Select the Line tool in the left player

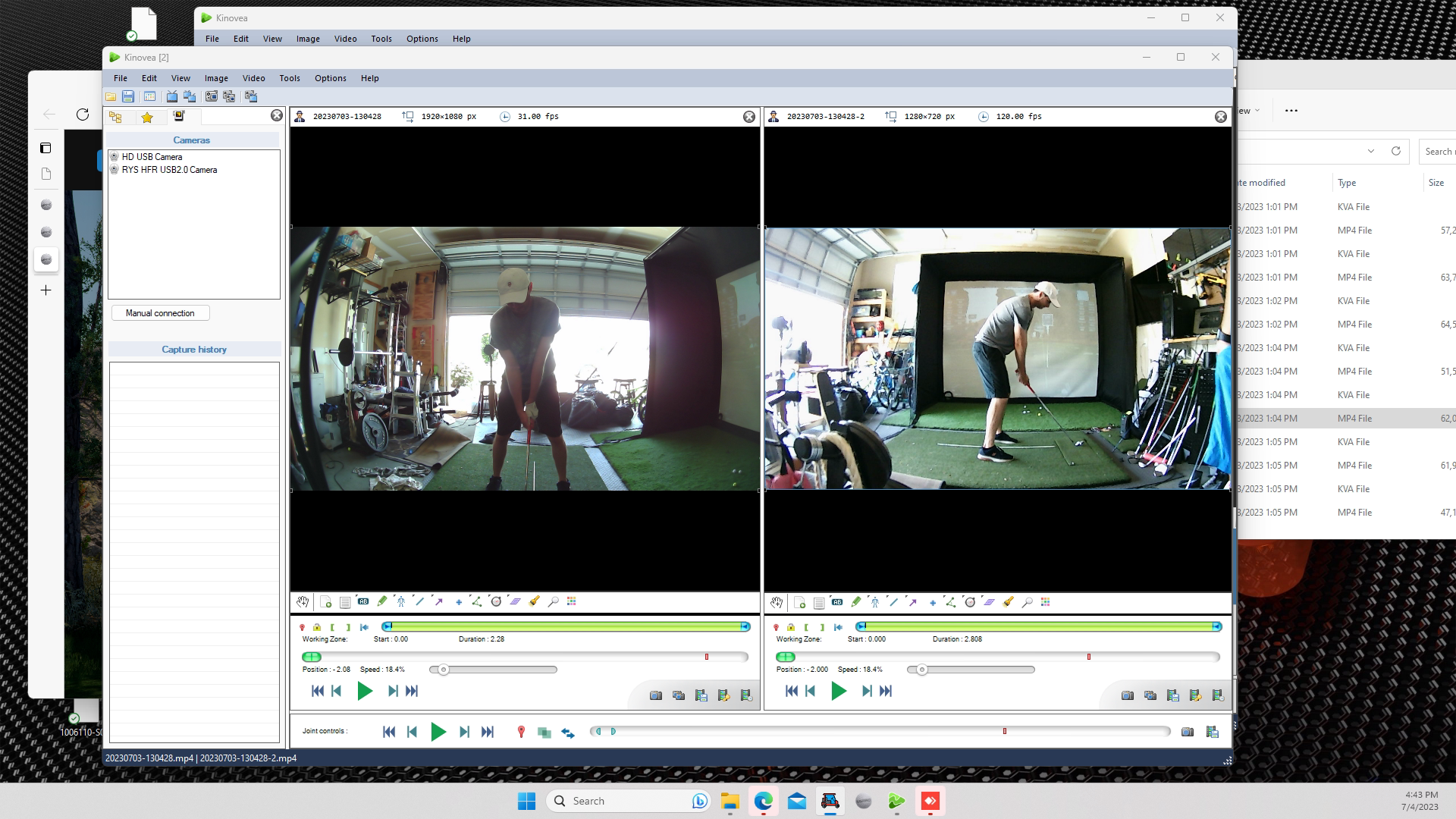pos(420,601)
